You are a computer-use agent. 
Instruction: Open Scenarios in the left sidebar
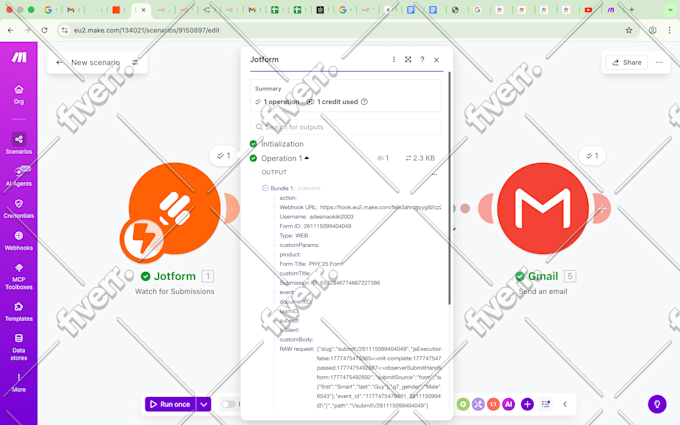tap(19, 144)
